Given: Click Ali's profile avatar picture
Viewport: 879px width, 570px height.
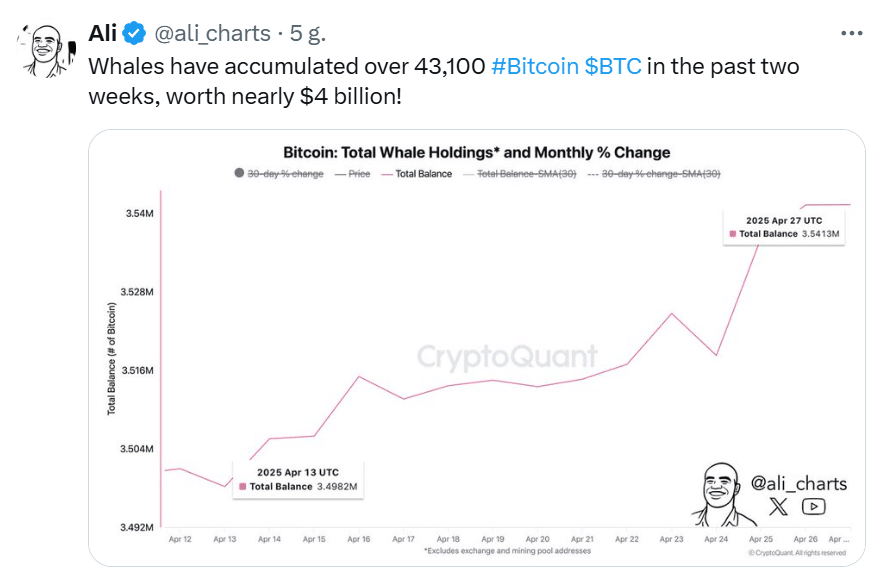Looking at the screenshot, I should coord(45,52).
